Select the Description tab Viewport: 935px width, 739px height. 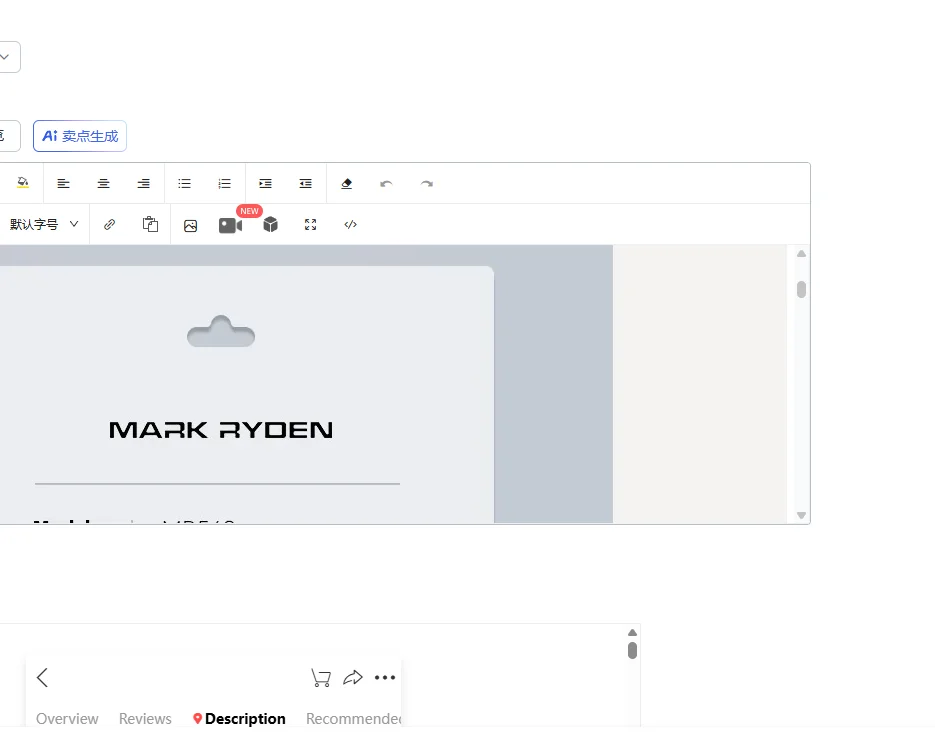tap(239, 719)
